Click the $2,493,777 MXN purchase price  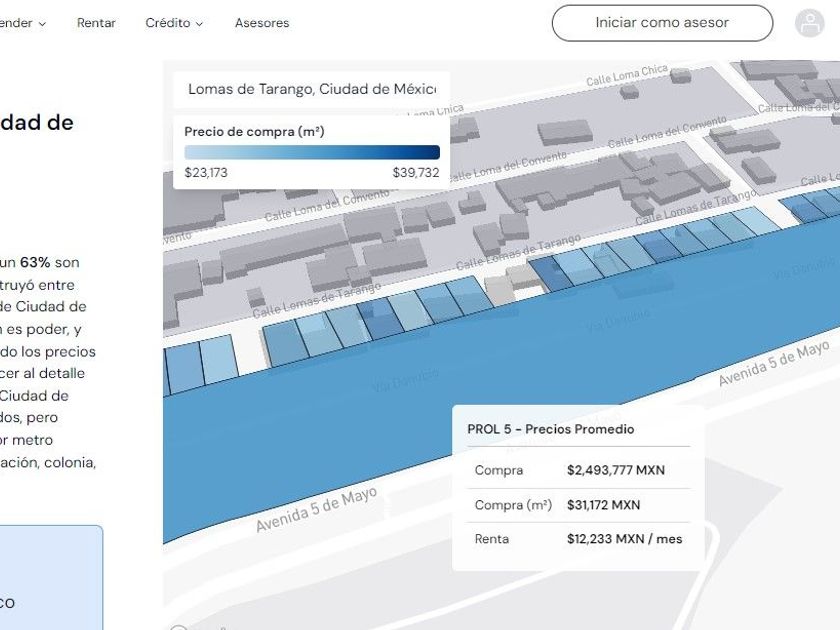pyautogui.click(x=615, y=470)
